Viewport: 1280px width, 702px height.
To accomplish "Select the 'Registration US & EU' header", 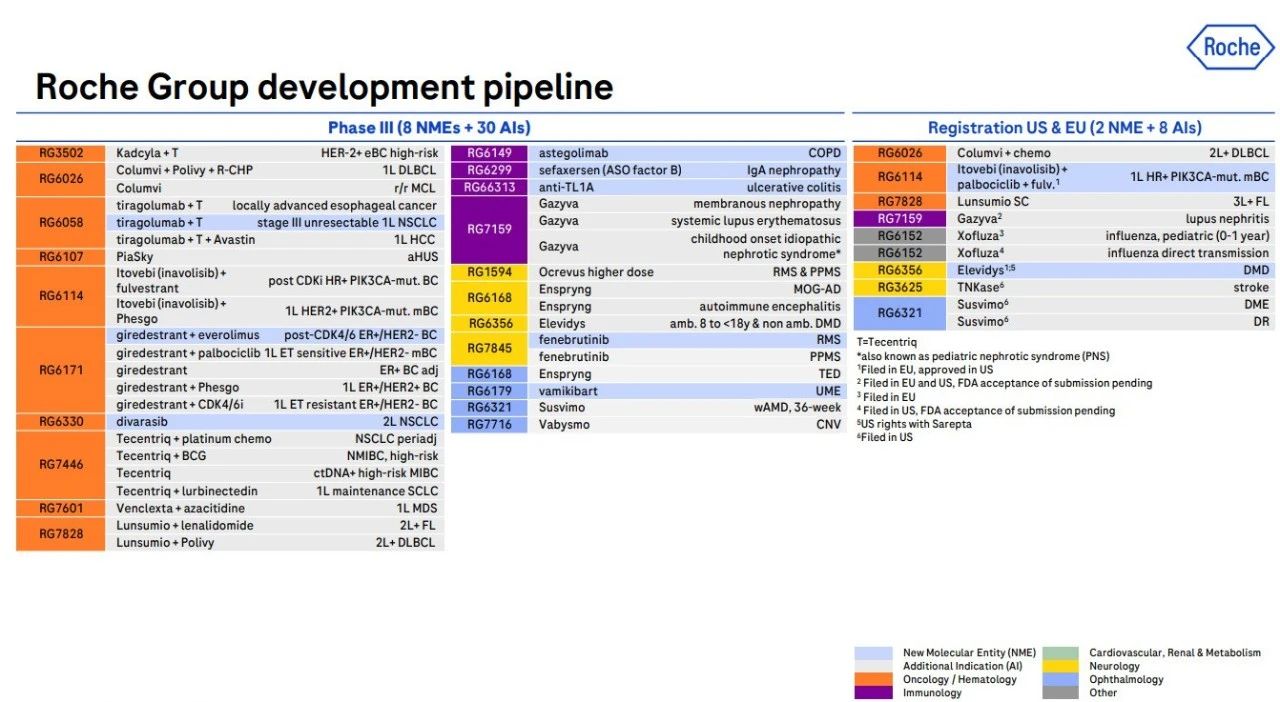I will point(1064,128).
